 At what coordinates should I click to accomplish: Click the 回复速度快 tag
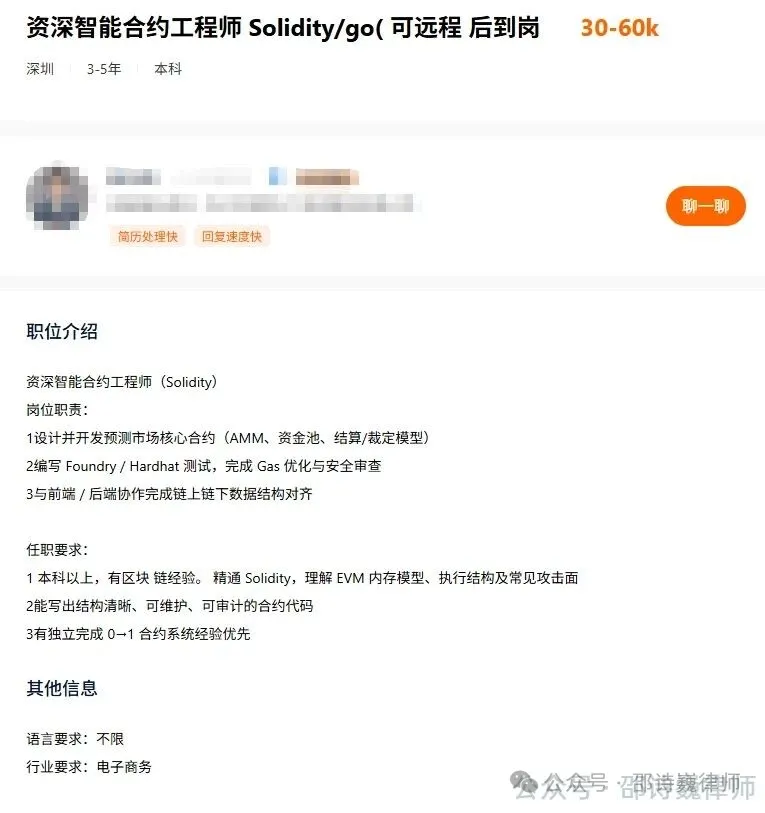tap(232, 236)
